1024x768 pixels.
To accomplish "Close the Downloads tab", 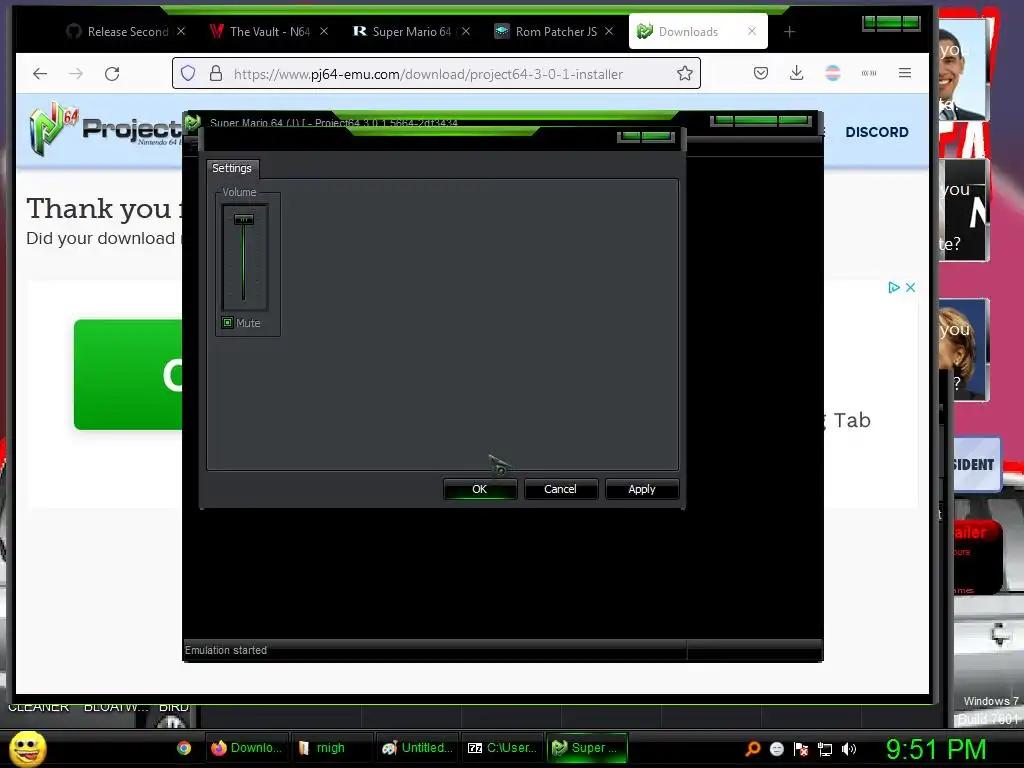I will pyautogui.click(x=752, y=31).
